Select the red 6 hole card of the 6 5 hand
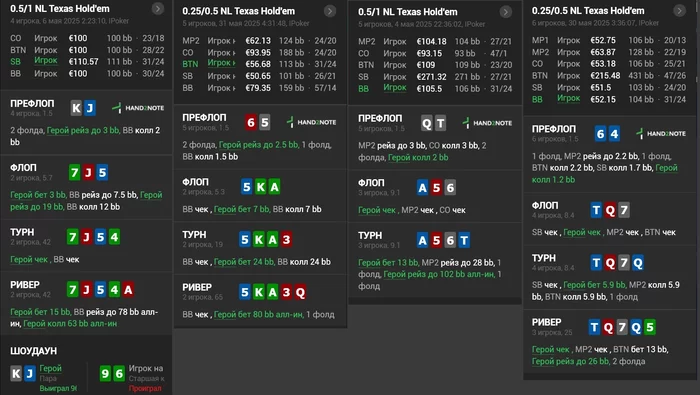Viewport: 700px width, 395px height. 250,122
